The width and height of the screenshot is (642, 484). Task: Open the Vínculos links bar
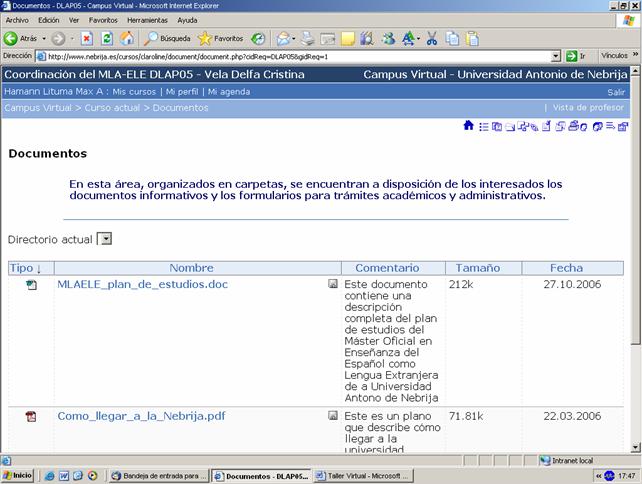(614, 55)
